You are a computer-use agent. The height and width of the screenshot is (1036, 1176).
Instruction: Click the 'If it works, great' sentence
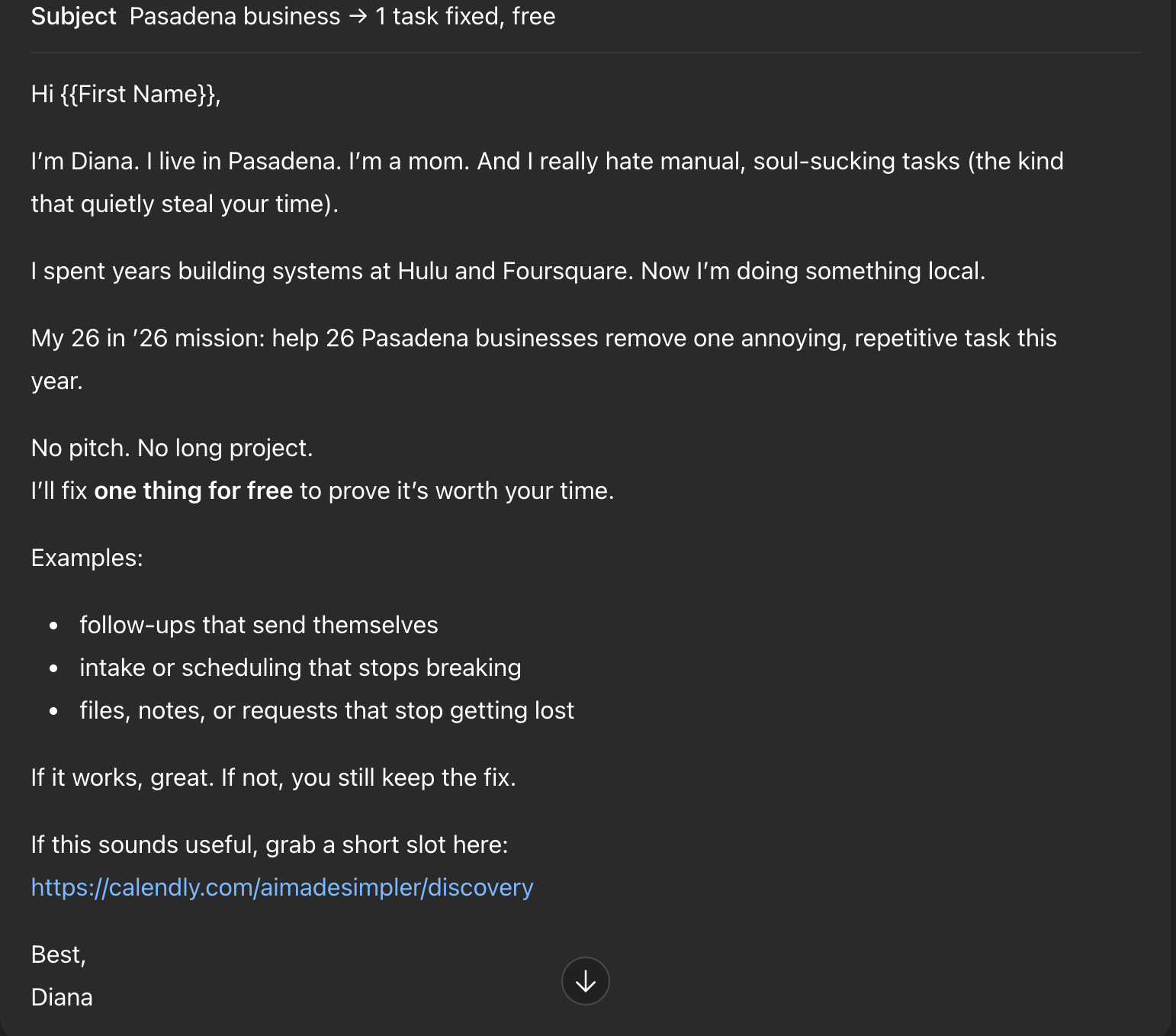pos(274,777)
